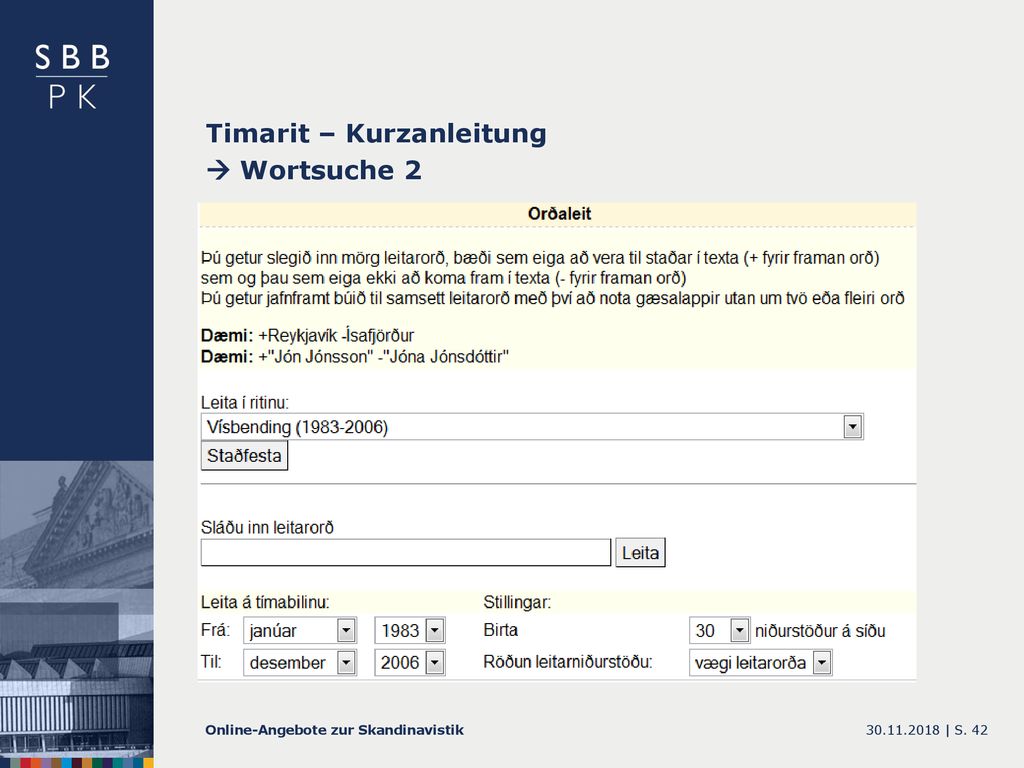Open the vægi leitarorða sorting dropdown
Viewport: 1024px width, 768px height.
[760, 662]
